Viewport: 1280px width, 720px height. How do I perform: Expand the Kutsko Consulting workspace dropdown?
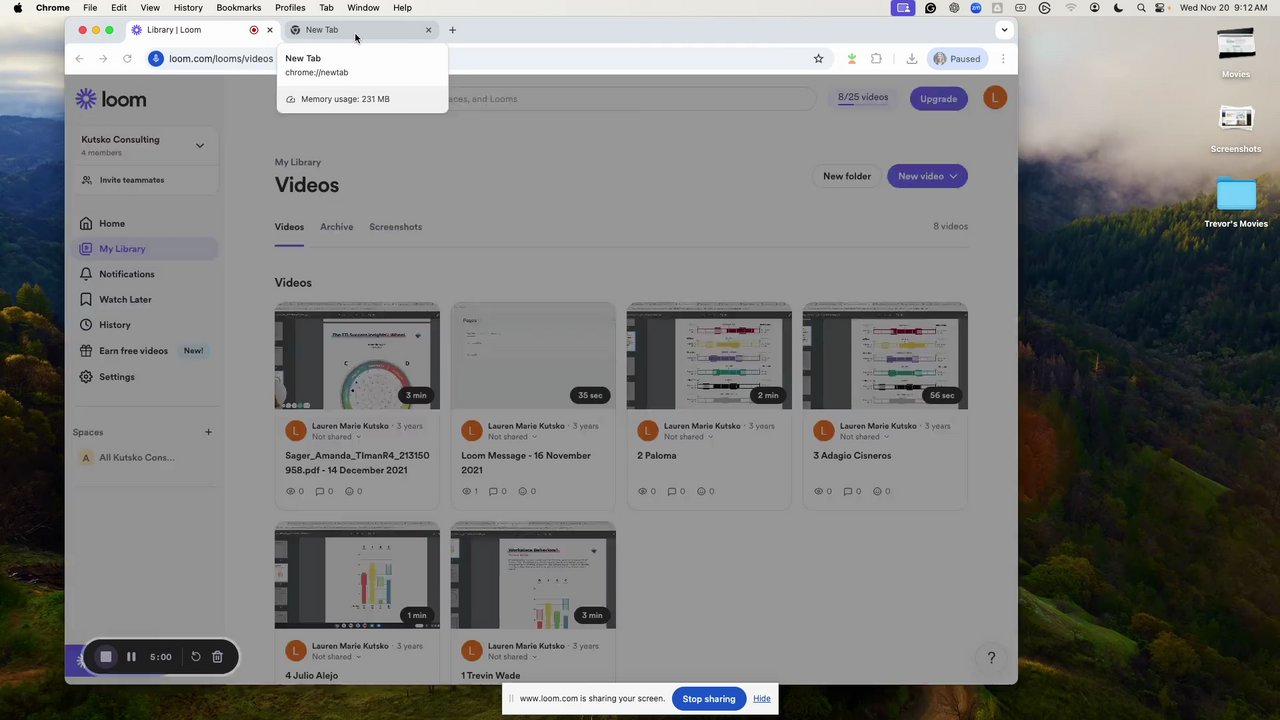[x=199, y=146]
